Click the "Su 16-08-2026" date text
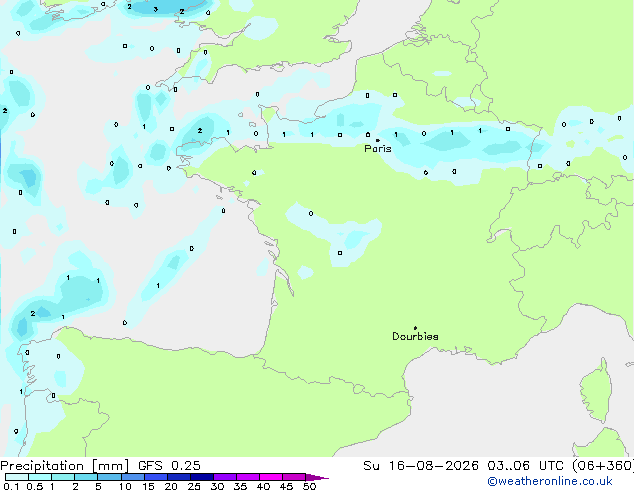The height and width of the screenshot is (490, 634). [421, 466]
